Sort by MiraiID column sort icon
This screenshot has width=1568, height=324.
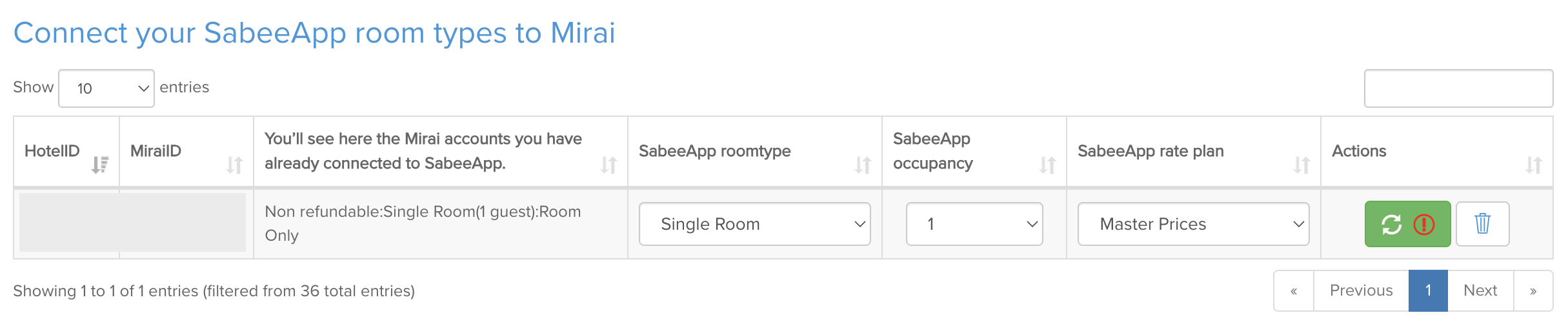(x=234, y=165)
